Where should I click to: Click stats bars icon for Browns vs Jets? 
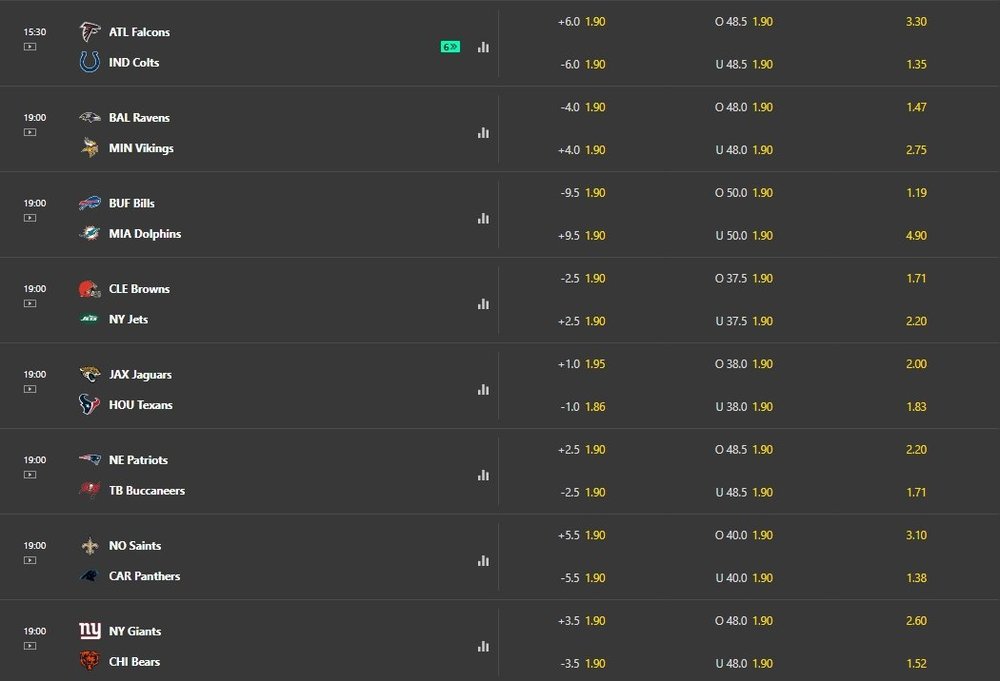click(483, 304)
